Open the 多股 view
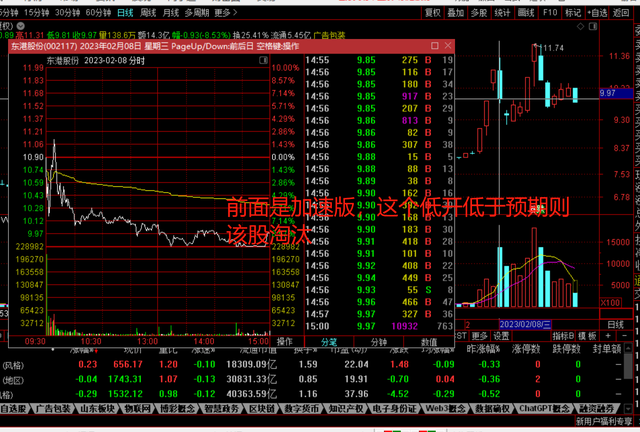This screenshot has width=640, height=432. click(479, 13)
